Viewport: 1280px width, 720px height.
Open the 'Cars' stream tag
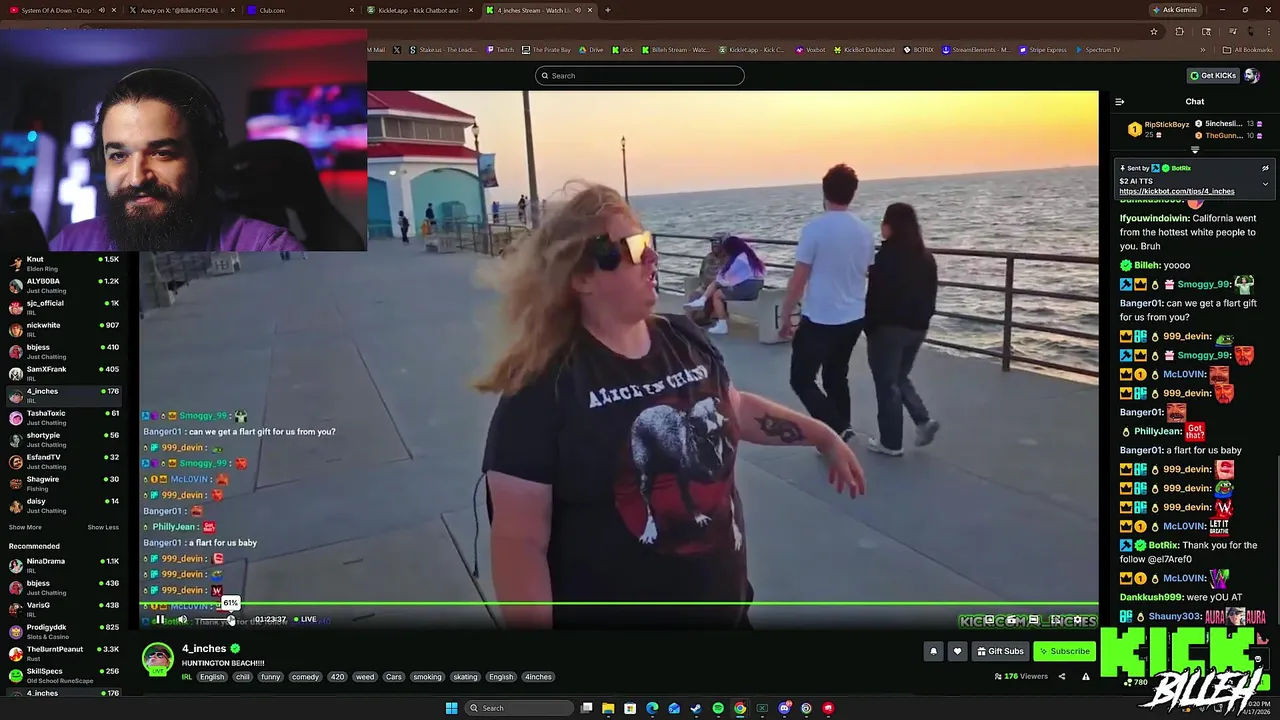click(394, 677)
